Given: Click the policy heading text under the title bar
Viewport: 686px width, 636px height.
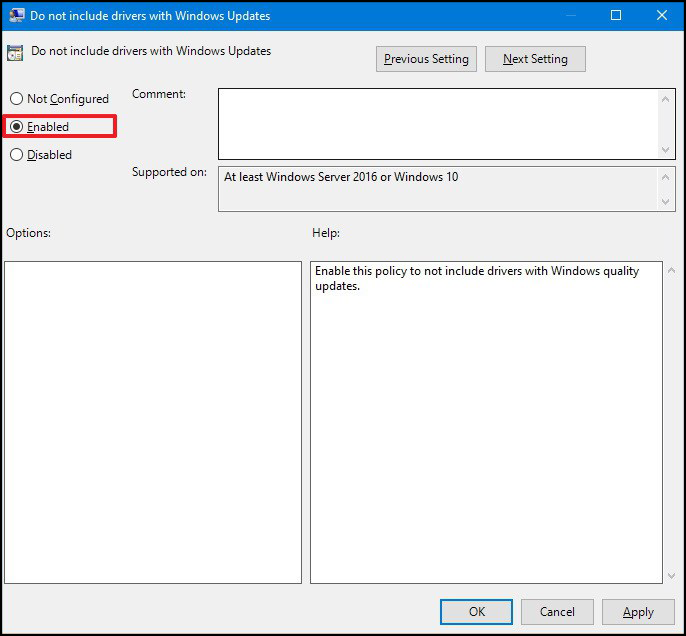Looking at the screenshot, I should click(x=151, y=51).
